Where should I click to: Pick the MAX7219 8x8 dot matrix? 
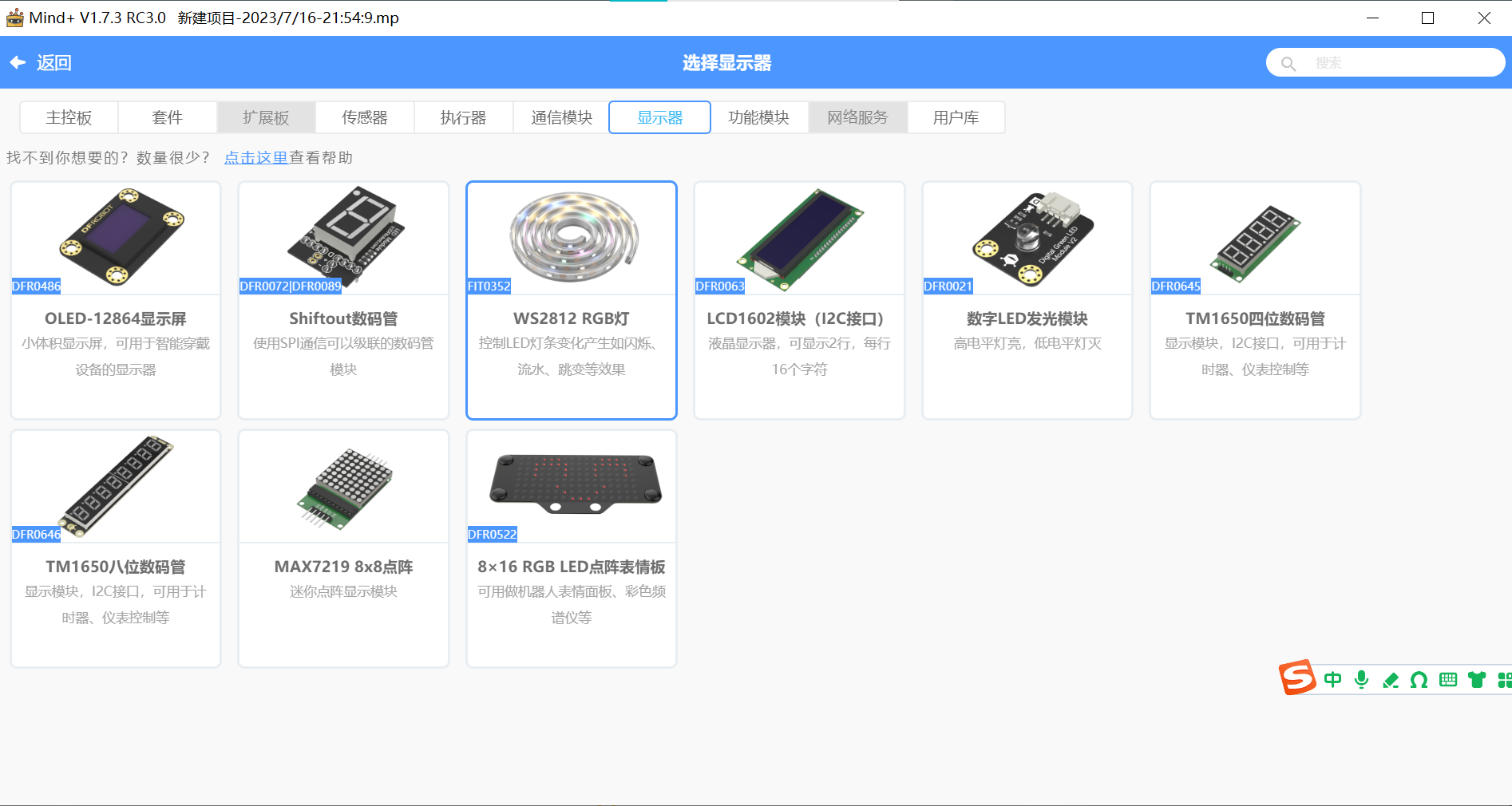click(x=344, y=548)
